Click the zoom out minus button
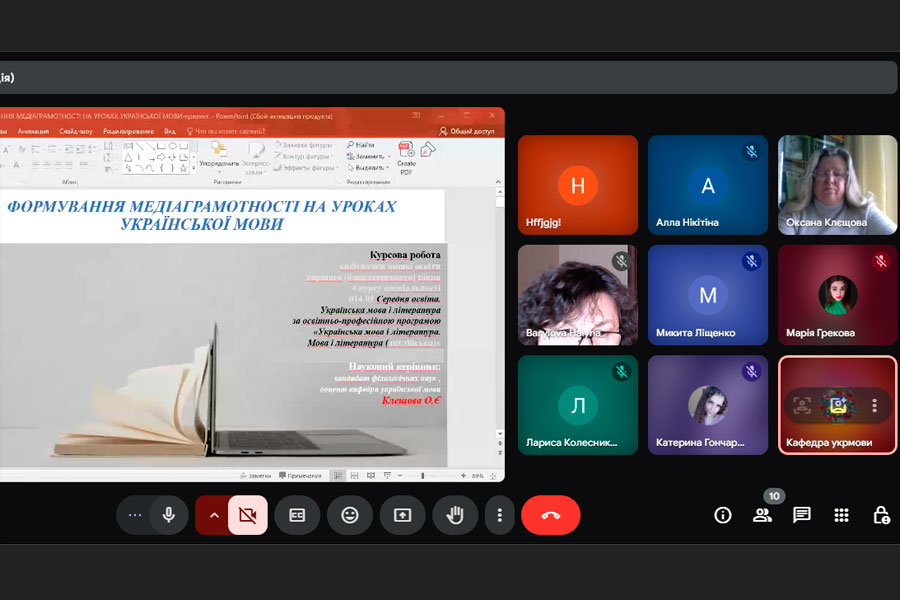 click(x=400, y=475)
